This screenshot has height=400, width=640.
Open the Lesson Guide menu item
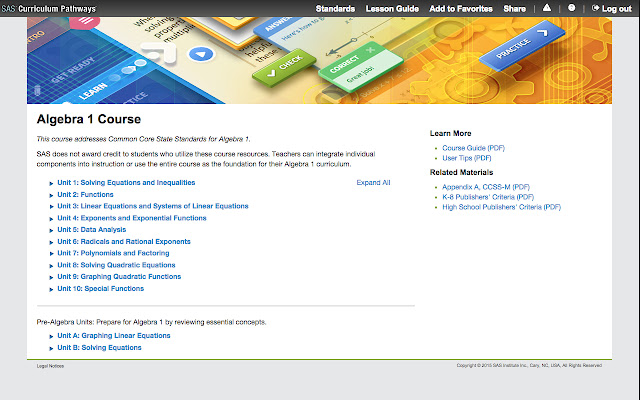[392, 9]
